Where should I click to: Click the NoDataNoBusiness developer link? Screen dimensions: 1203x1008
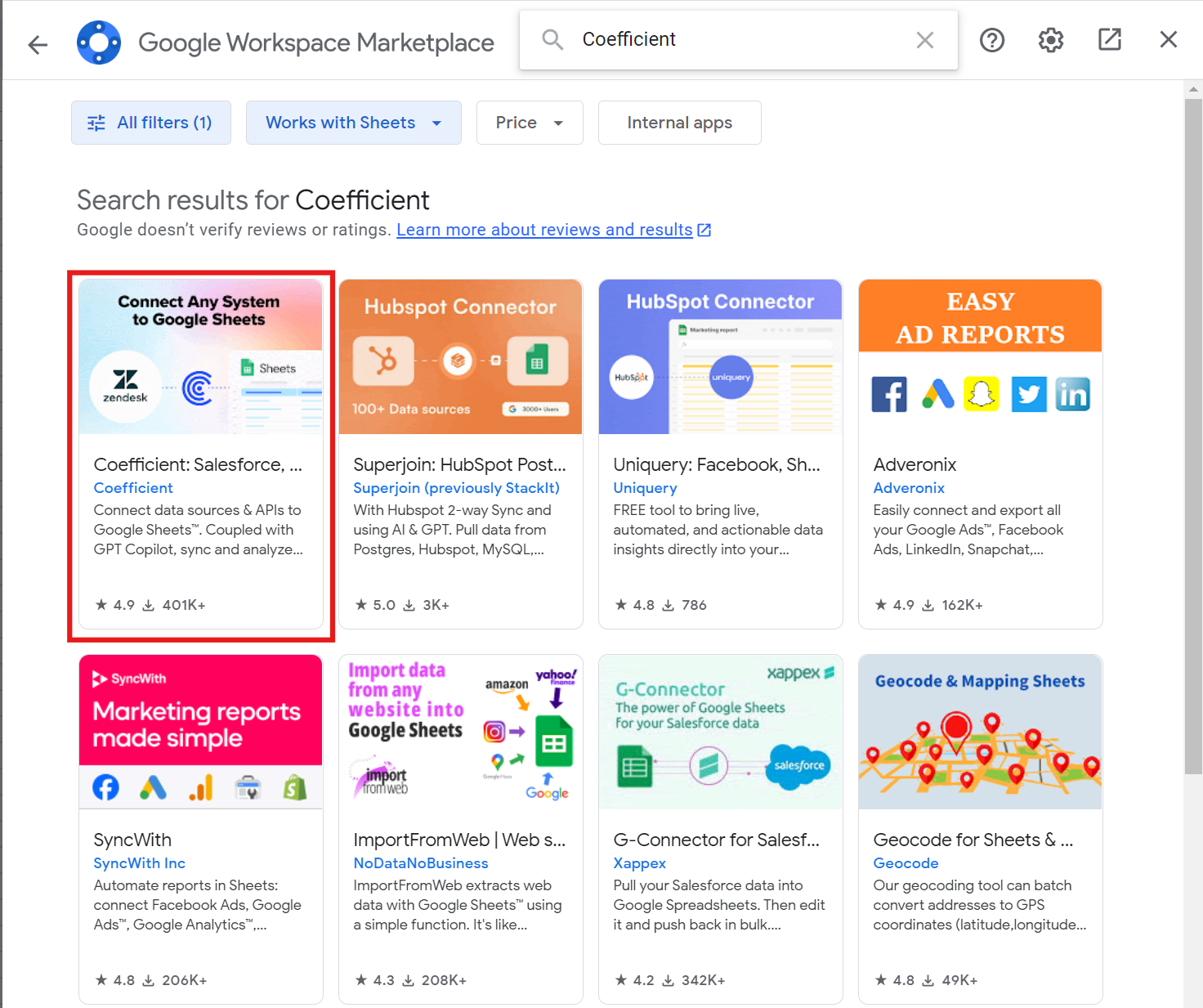(x=421, y=863)
